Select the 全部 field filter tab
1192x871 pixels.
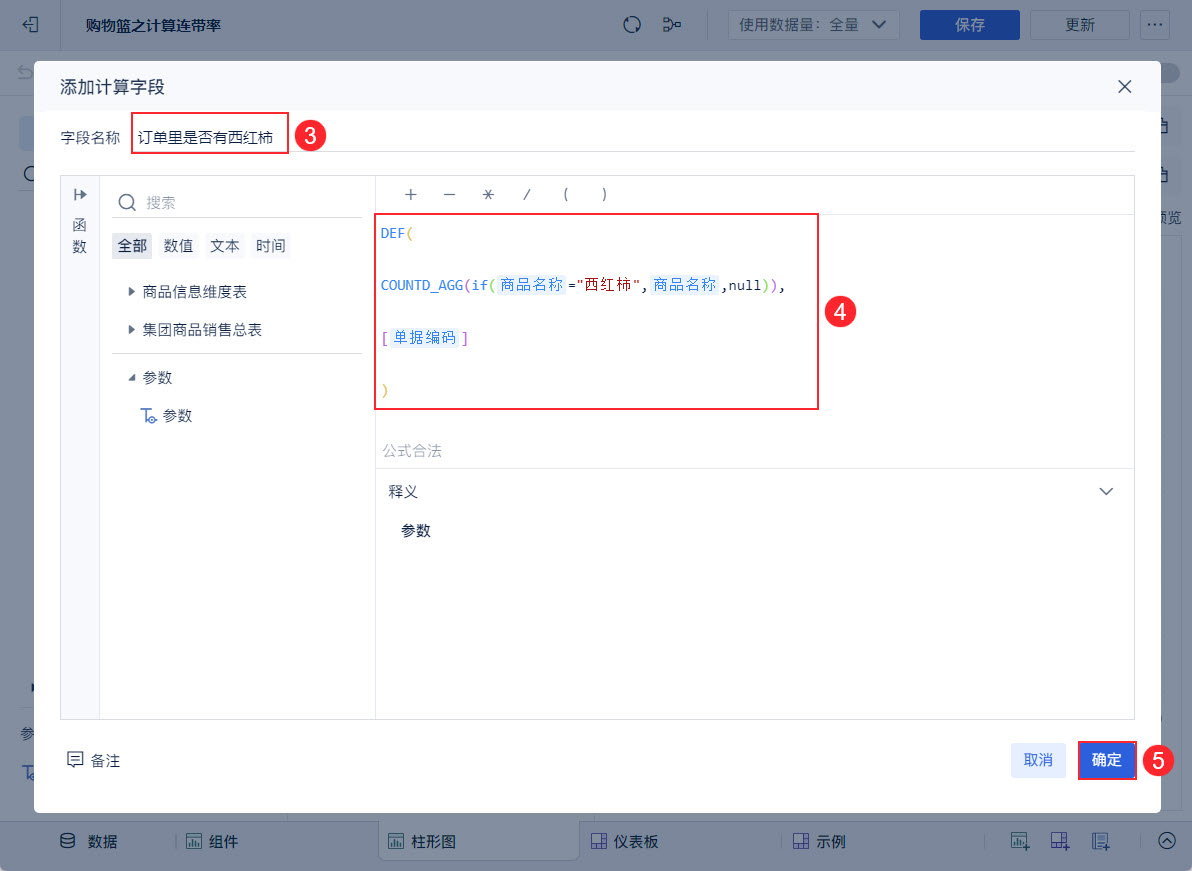[132, 245]
